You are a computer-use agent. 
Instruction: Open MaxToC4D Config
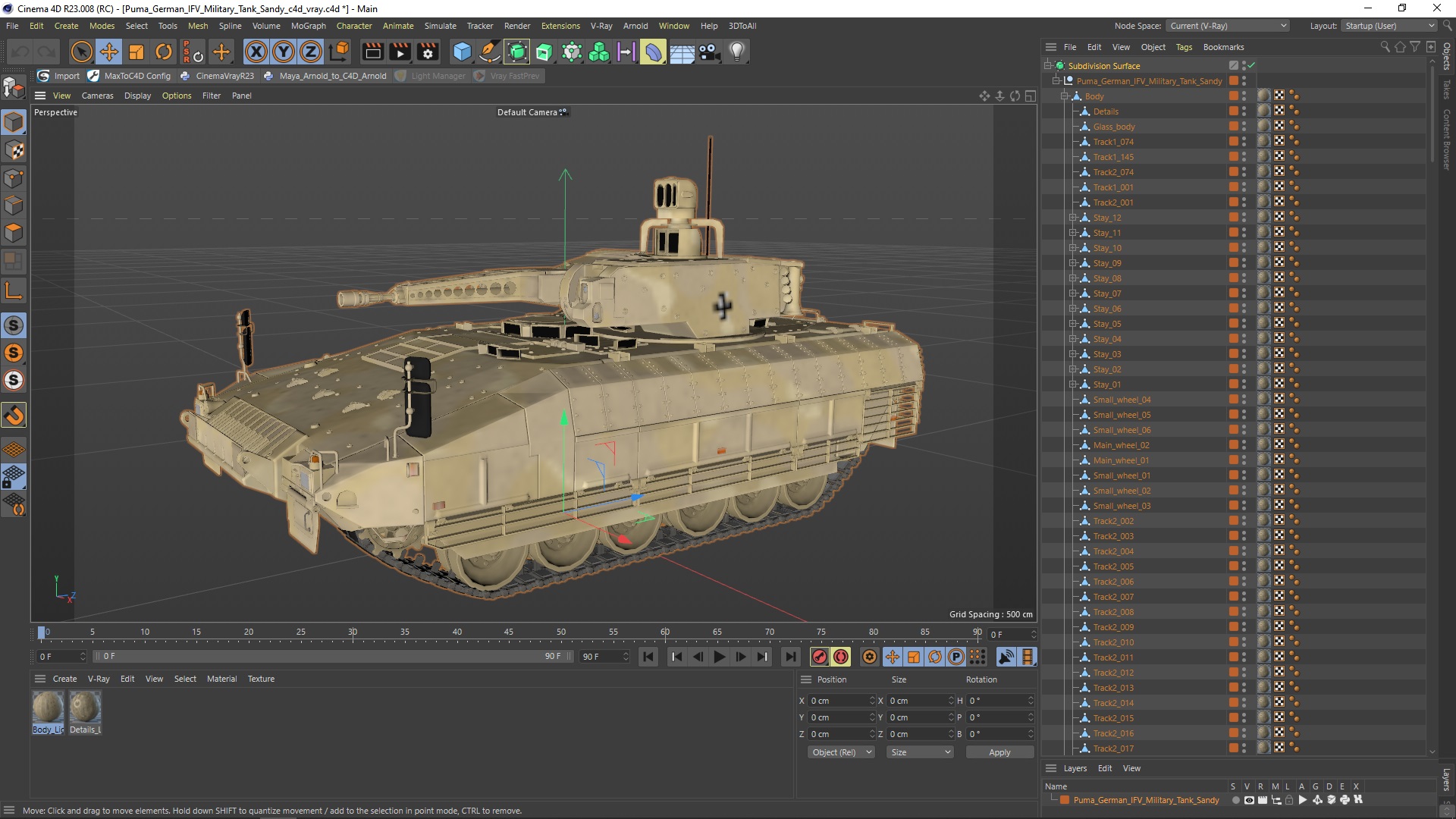pos(130,76)
